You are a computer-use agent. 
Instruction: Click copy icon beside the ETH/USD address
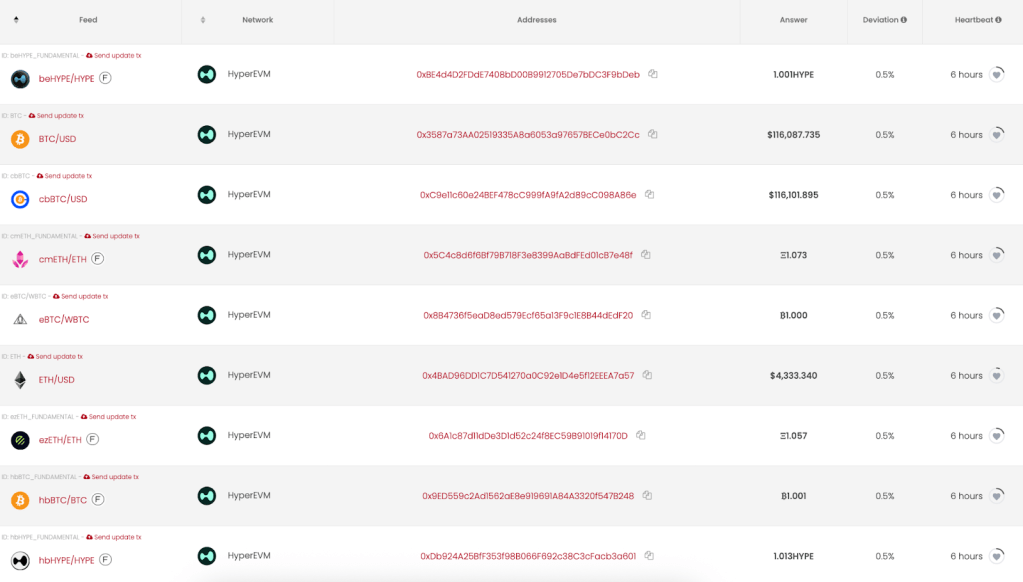click(x=648, y=375)
